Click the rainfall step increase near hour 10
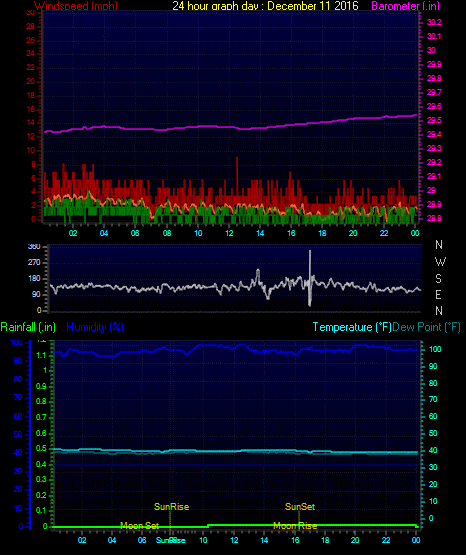 (208, 526)
